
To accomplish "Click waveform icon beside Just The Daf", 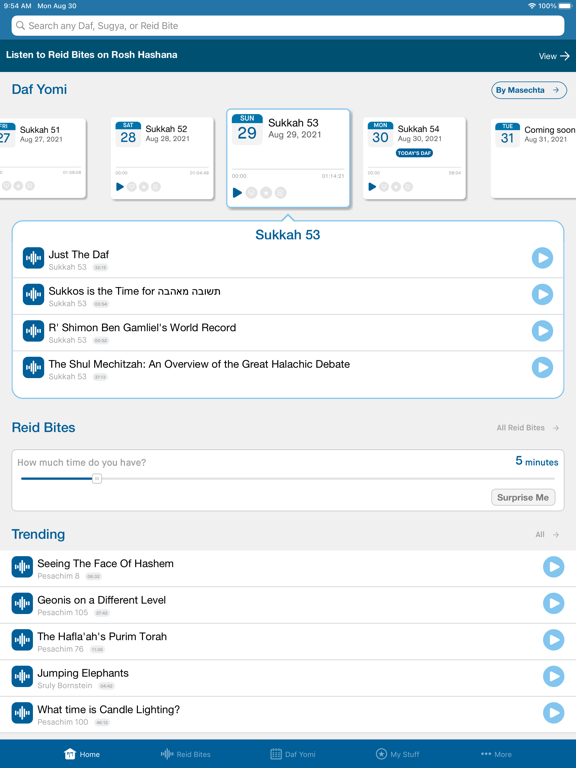I will point(33,258).
